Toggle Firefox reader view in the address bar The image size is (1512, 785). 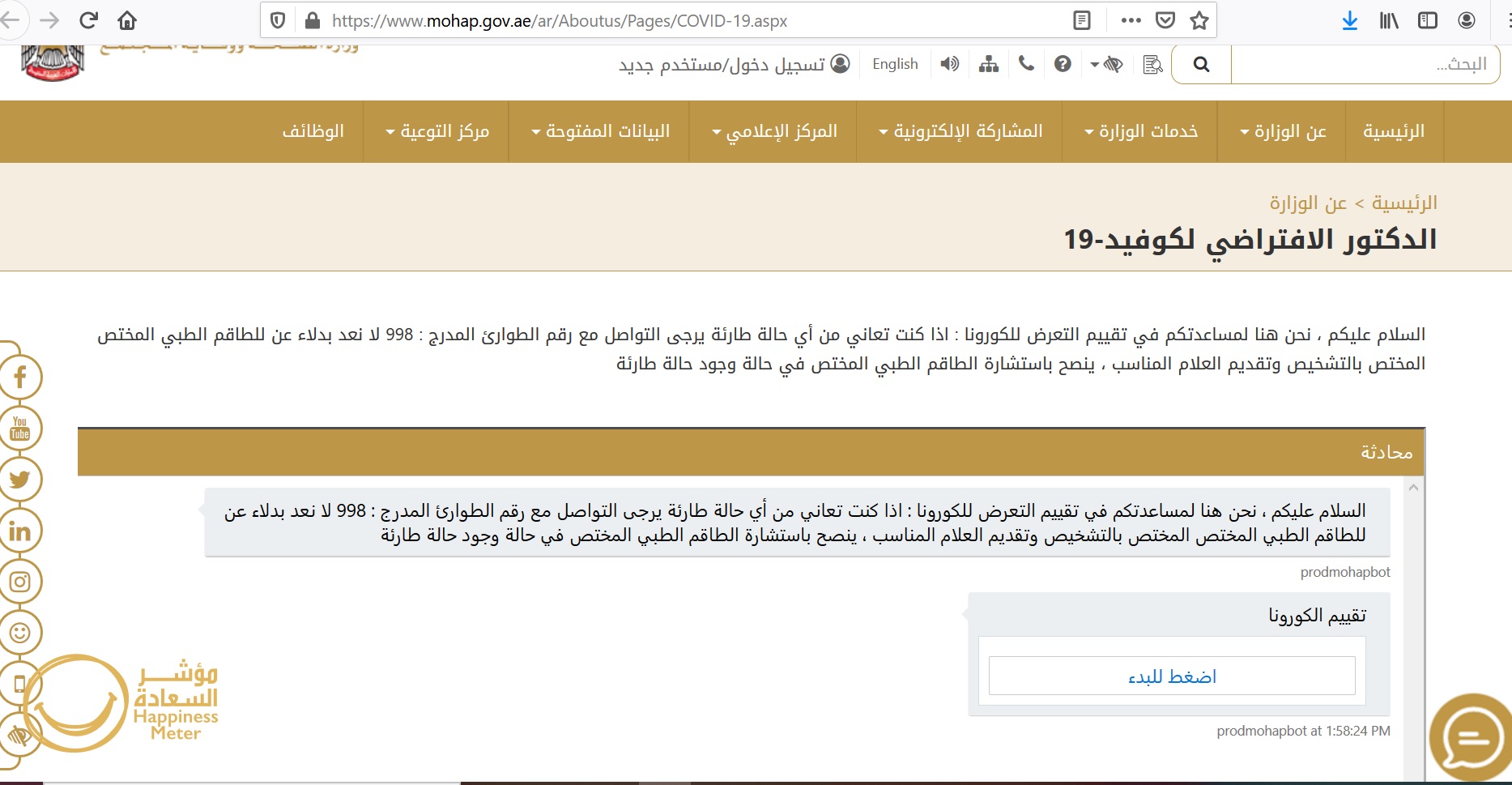(1081, 21)
